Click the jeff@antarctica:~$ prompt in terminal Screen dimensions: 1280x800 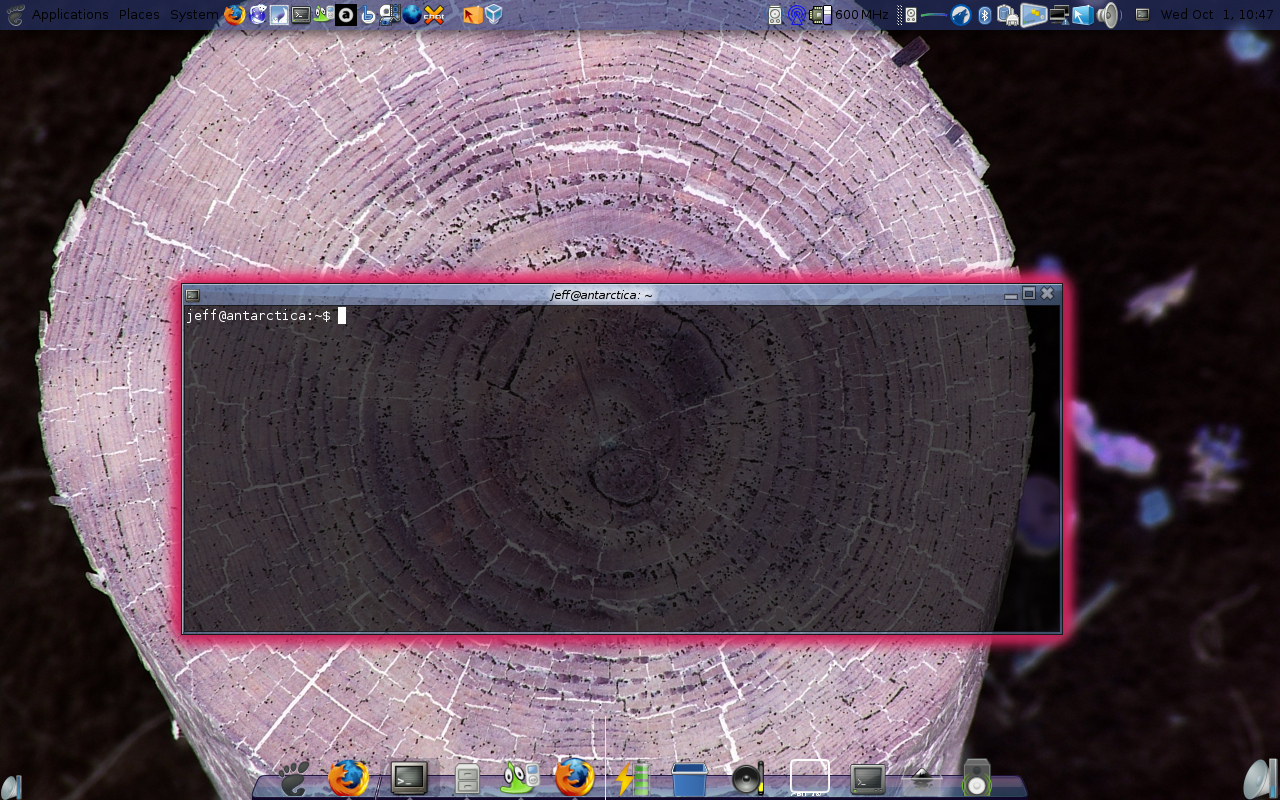pyautogui.click(x=259, y=316)
